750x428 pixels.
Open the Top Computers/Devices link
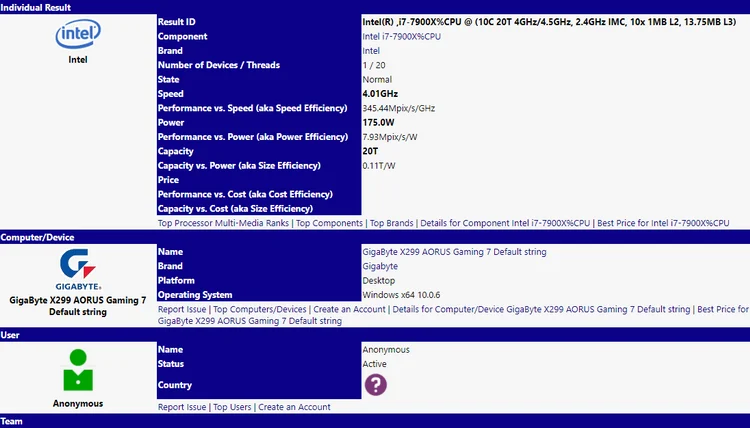click(x=260, y=309)
